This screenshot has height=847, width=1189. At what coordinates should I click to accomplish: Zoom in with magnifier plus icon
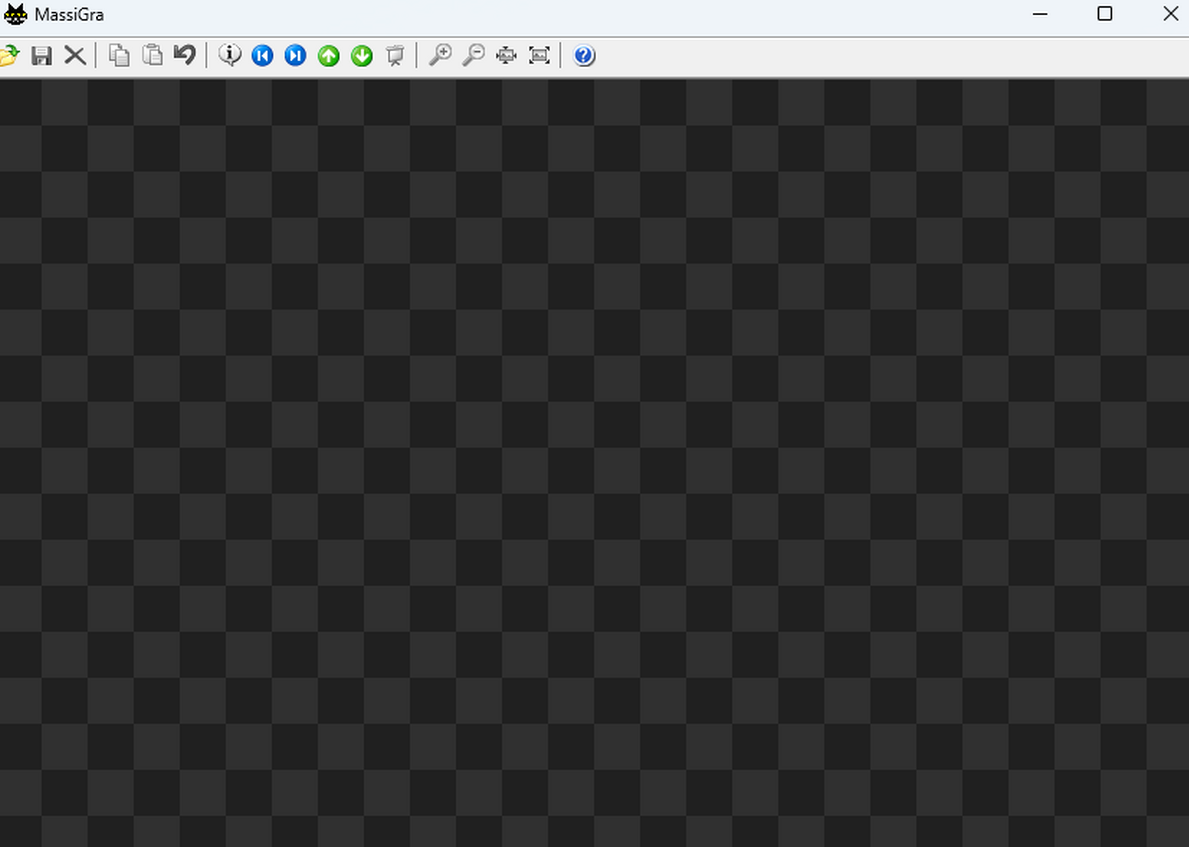coord(440,55)
